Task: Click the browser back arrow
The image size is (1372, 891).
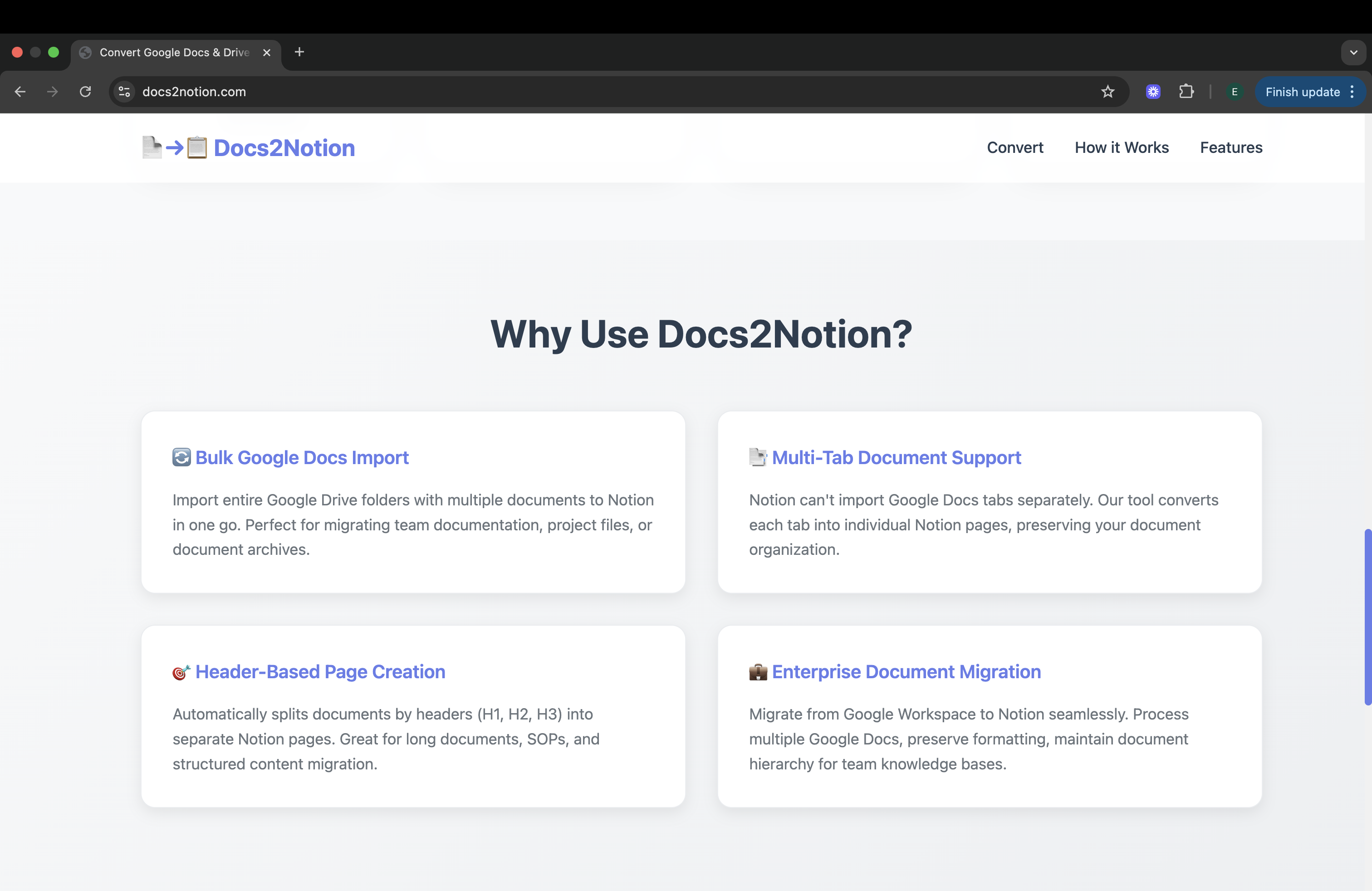Action: (x=20, y=92)
